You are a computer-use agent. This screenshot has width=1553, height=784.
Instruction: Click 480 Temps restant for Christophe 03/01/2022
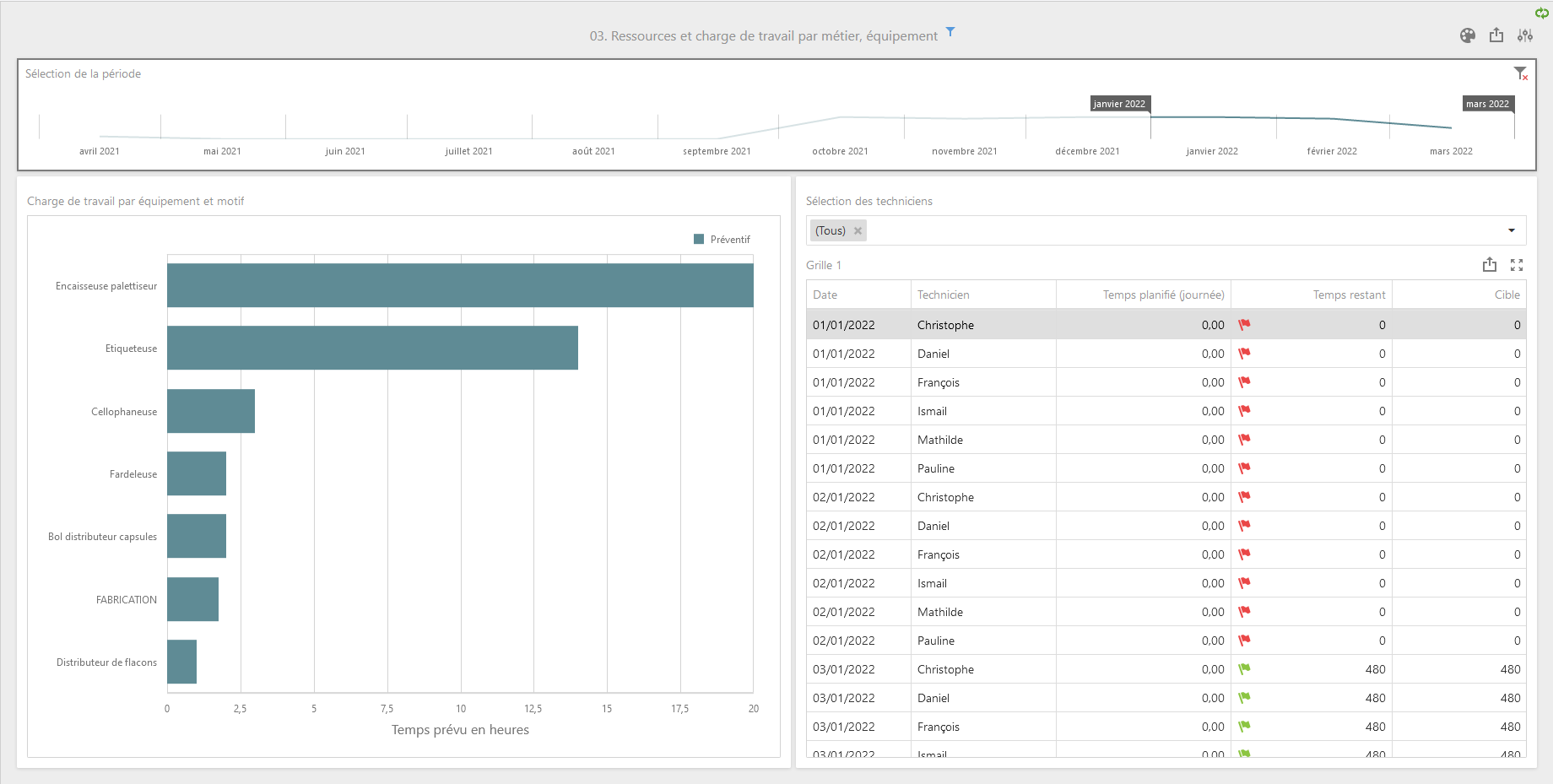click(1312, 669)
